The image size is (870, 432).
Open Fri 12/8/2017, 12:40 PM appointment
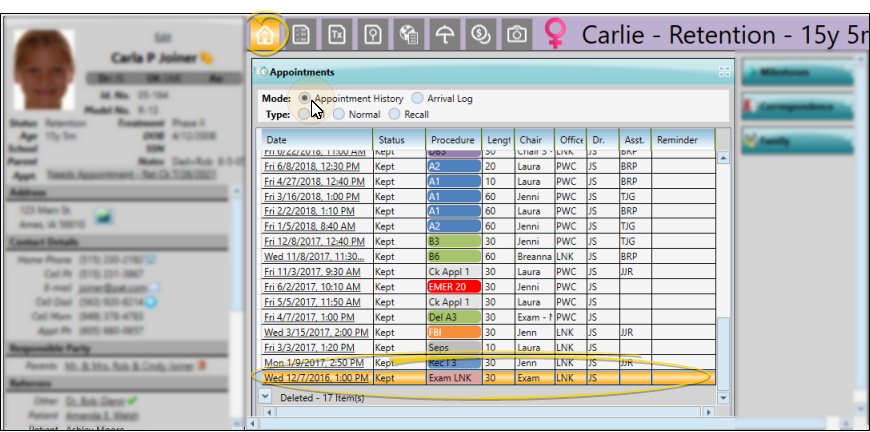pyautogui.click(x=314, y=241)
